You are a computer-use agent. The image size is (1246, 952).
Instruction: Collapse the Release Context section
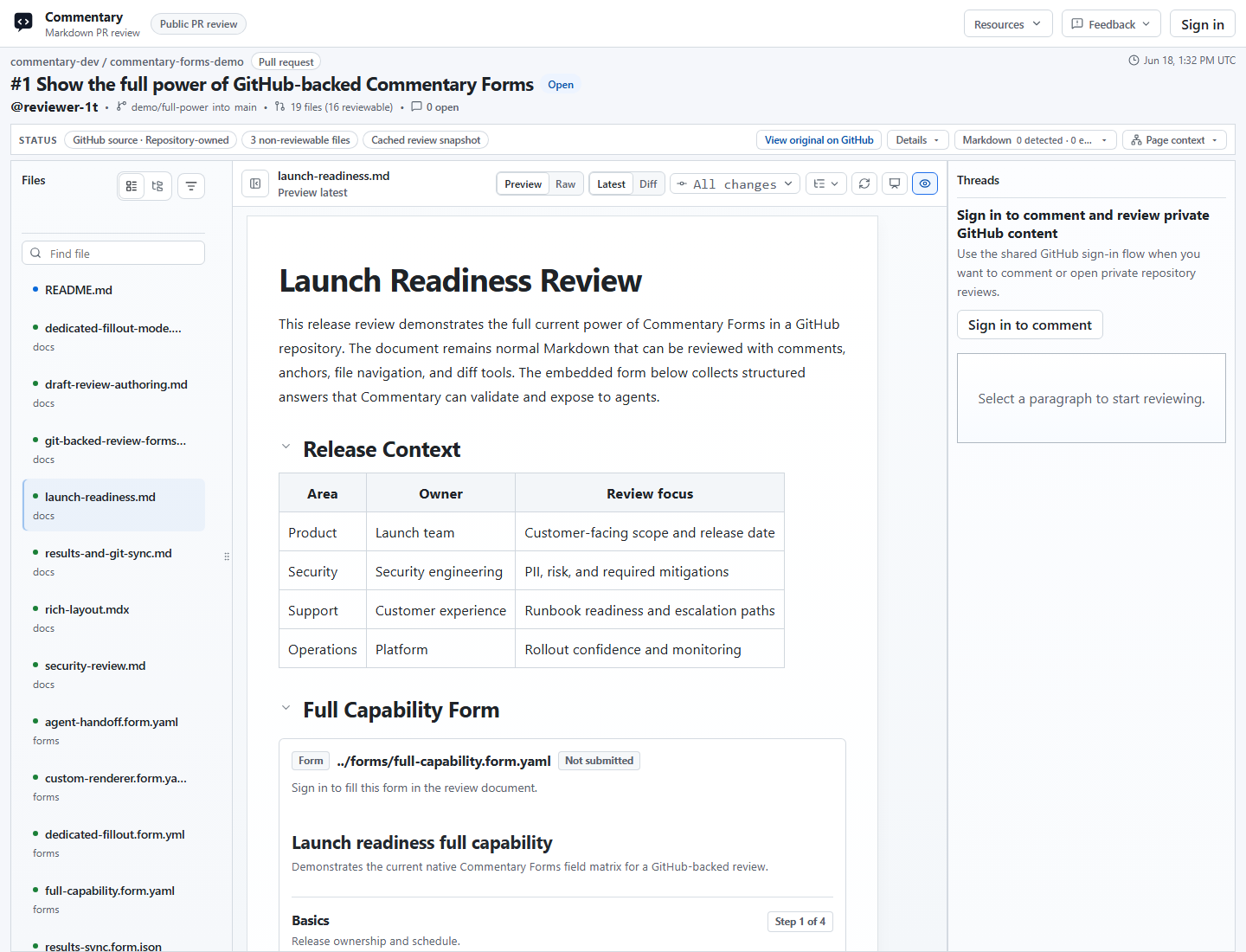[286, 447]
